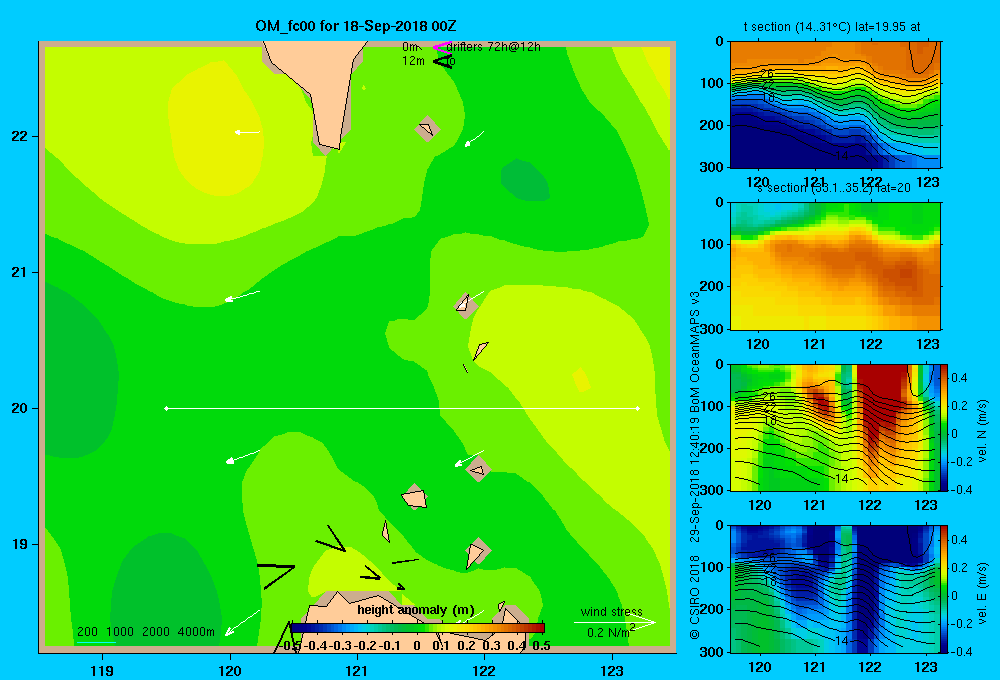Select the white wind arrow near 120°E, 20.8°N
Image resolution: width=1000 pixels, height=680 pixels.
242,296
